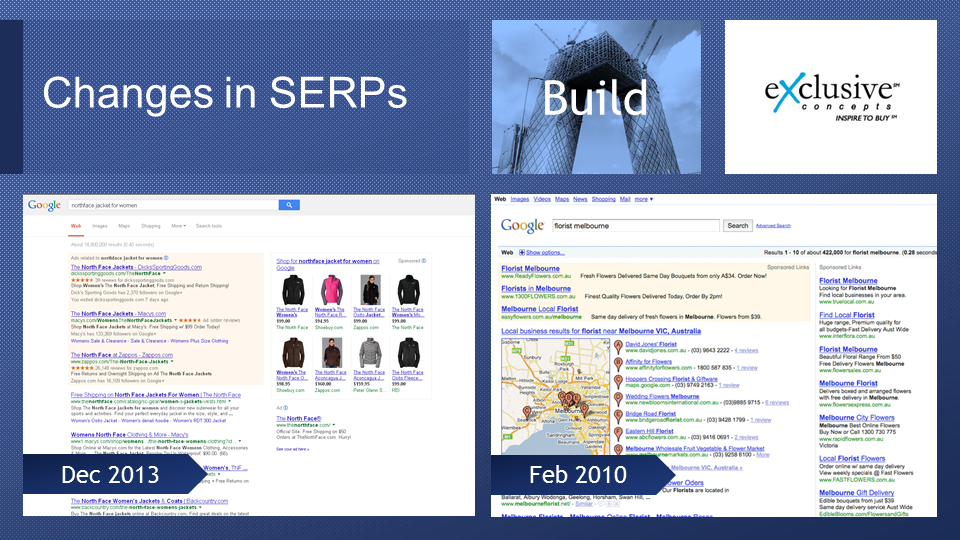The height and width of the screenshot is (540, 960).
Task: Click the info icon next to Sponsored label
Action: click(424, 261)
